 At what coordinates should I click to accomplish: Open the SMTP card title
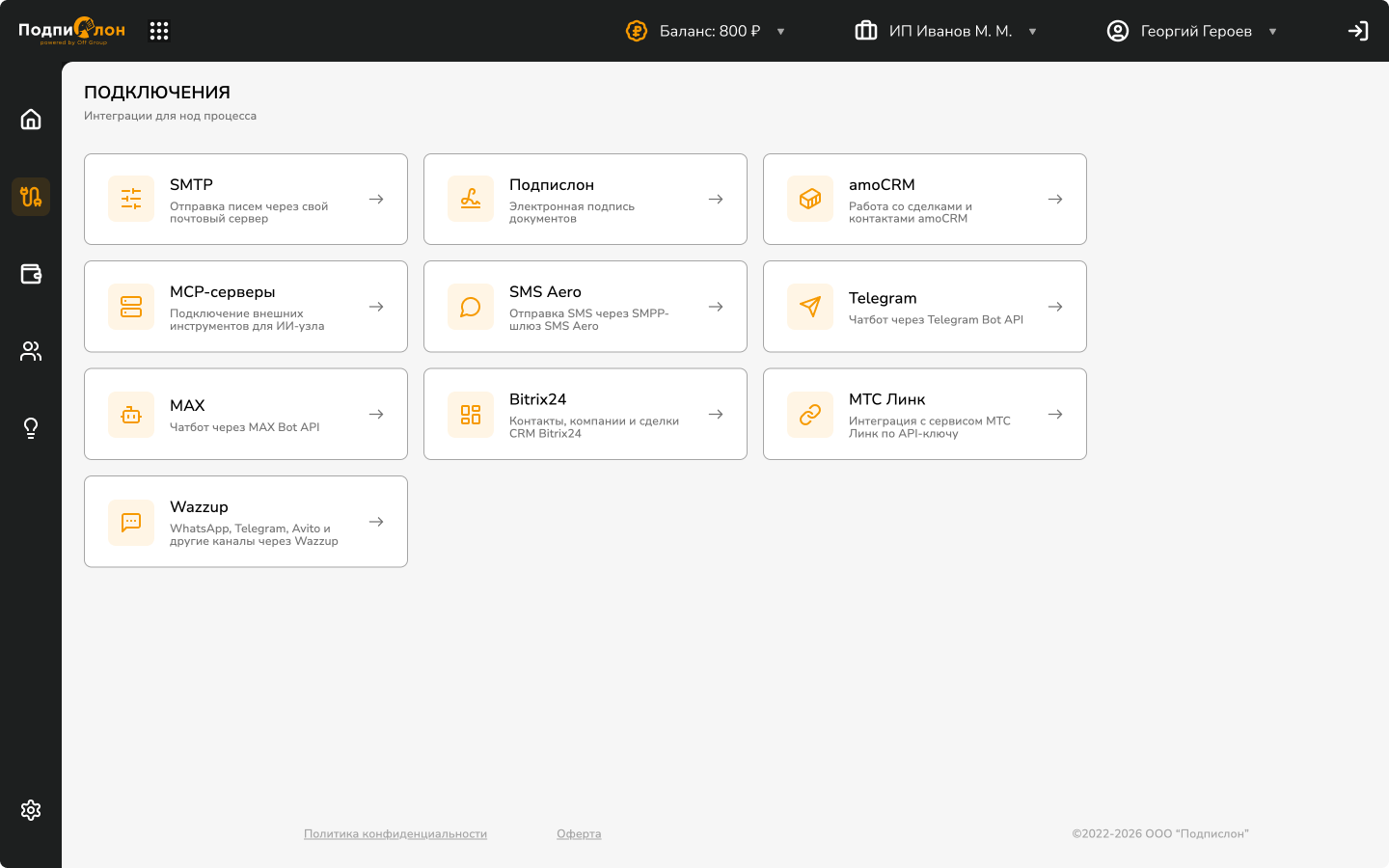[191, 184]
